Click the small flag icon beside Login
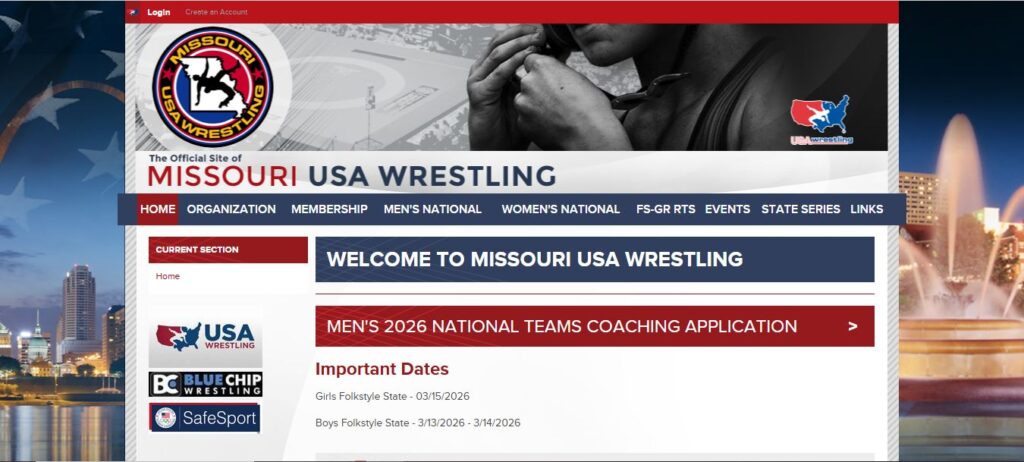 (134, 12)
